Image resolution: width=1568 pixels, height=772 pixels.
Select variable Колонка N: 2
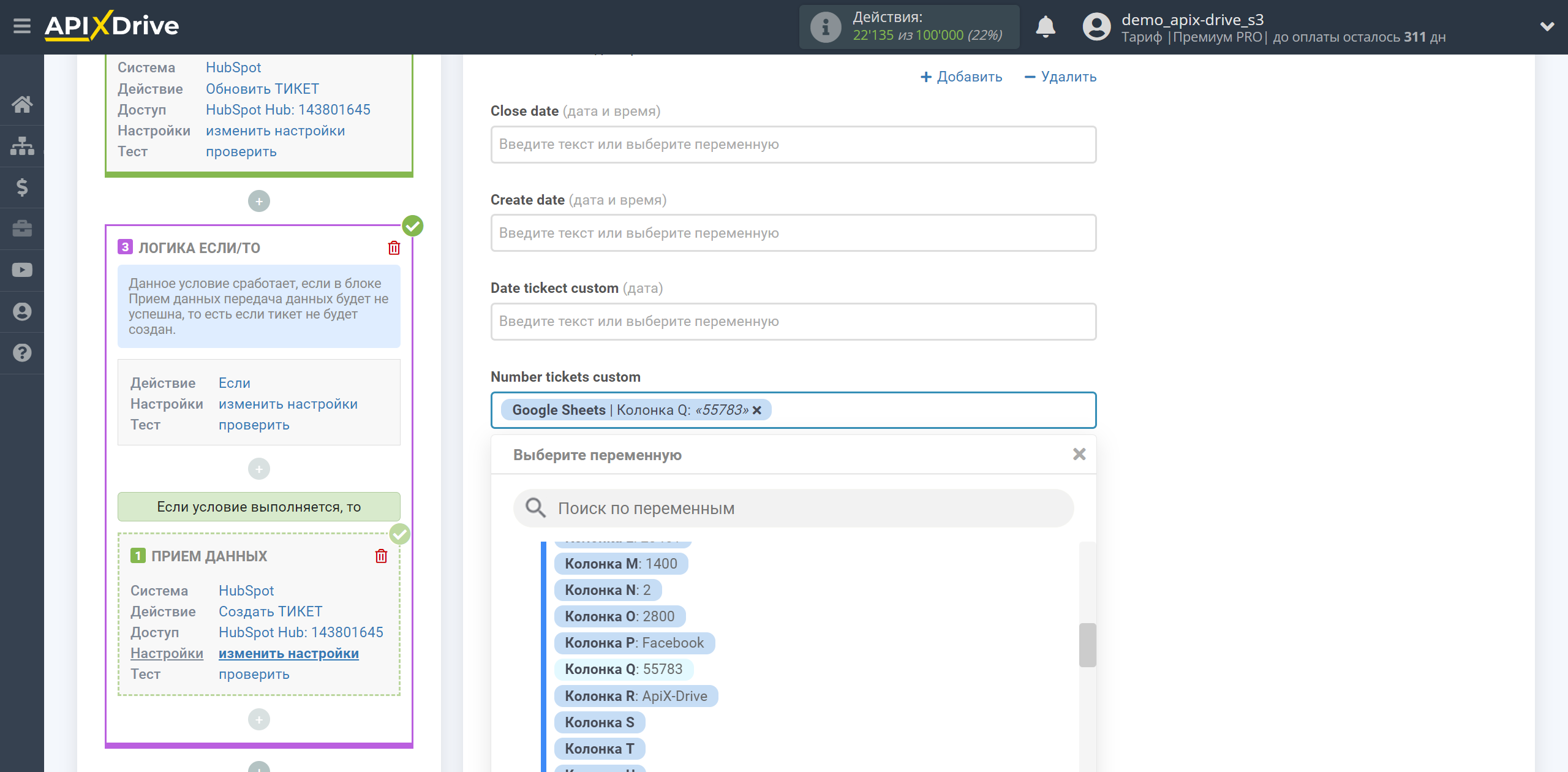(x=608, y=590)
